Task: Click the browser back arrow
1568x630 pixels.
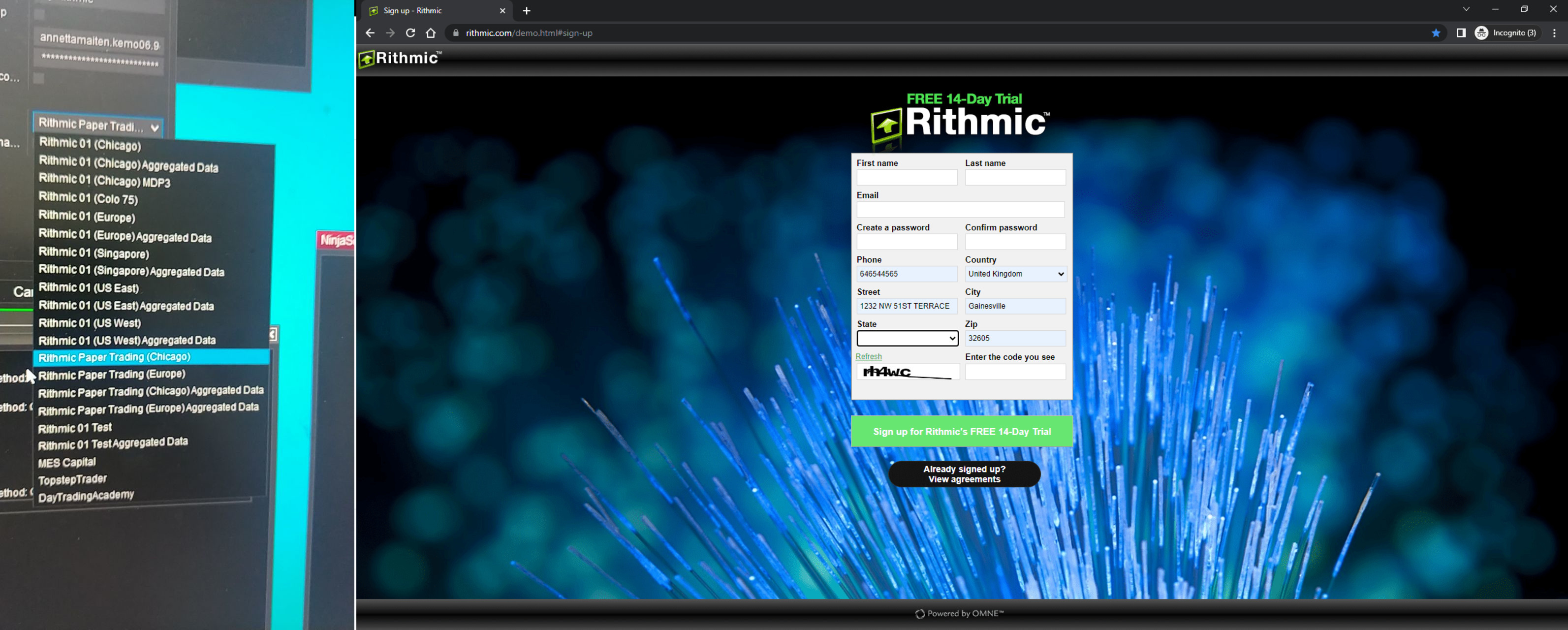Action: pos(370,33)
